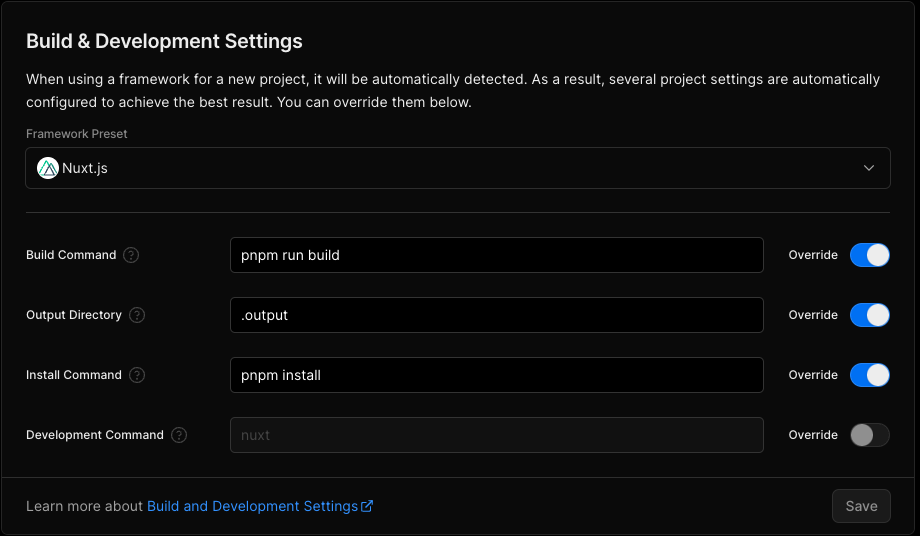Screen dimensions: 920x536
Task: Enable the Development Command override toggle
Action: click(x=870, y=435)
